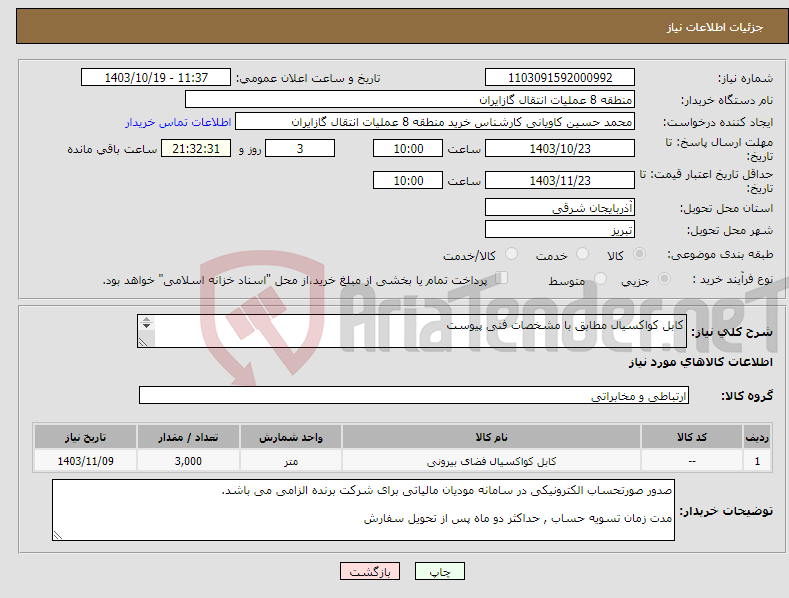Click the ردیف column header
The width and height of the screenshot is (789, 598).
coord(757,437)
